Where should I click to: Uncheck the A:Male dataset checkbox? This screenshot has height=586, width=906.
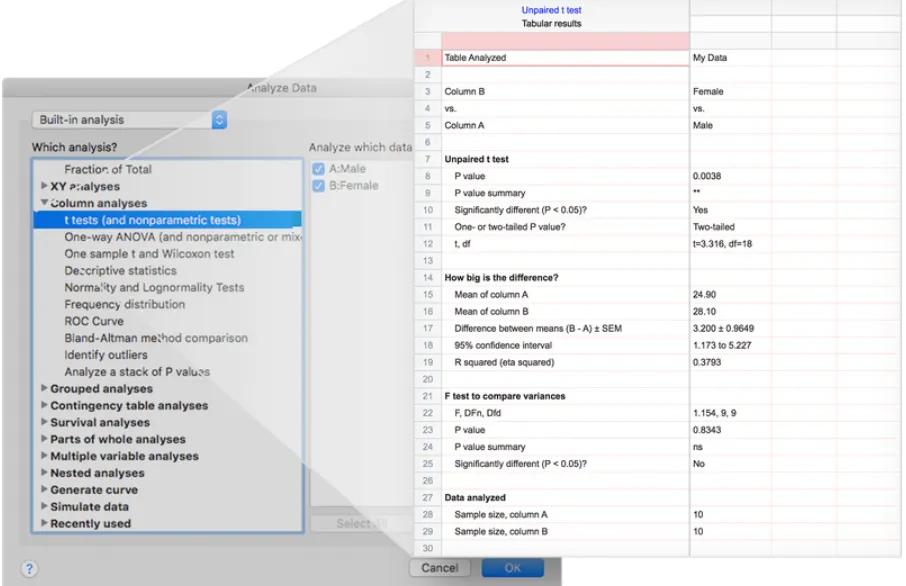click(x=319, y=169)
